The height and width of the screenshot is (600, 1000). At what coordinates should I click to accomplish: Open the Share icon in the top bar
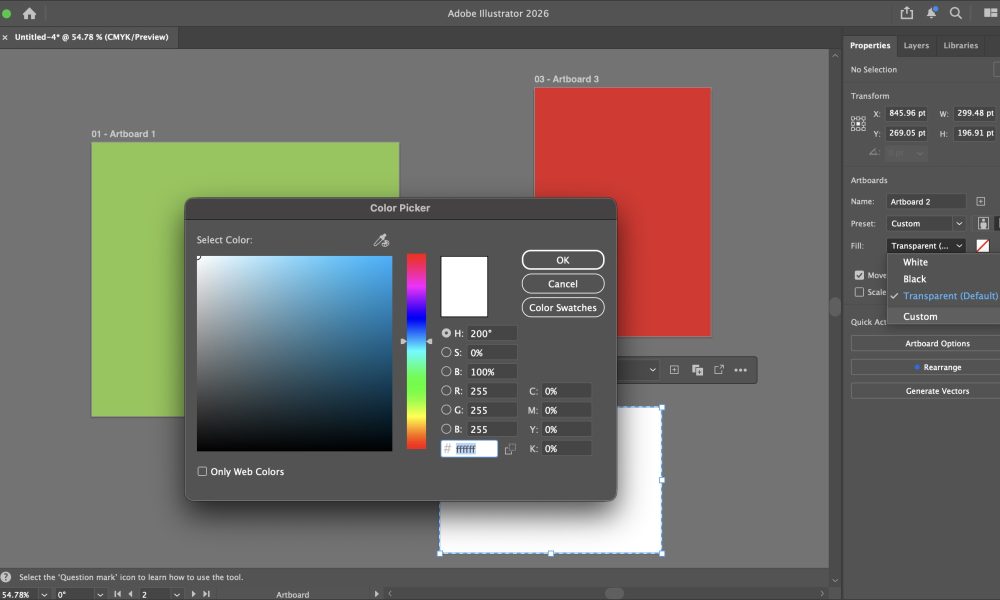906,13
